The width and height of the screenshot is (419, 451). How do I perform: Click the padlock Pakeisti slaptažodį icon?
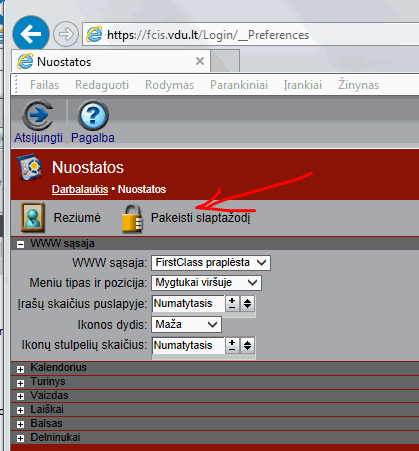click(132, 218)
